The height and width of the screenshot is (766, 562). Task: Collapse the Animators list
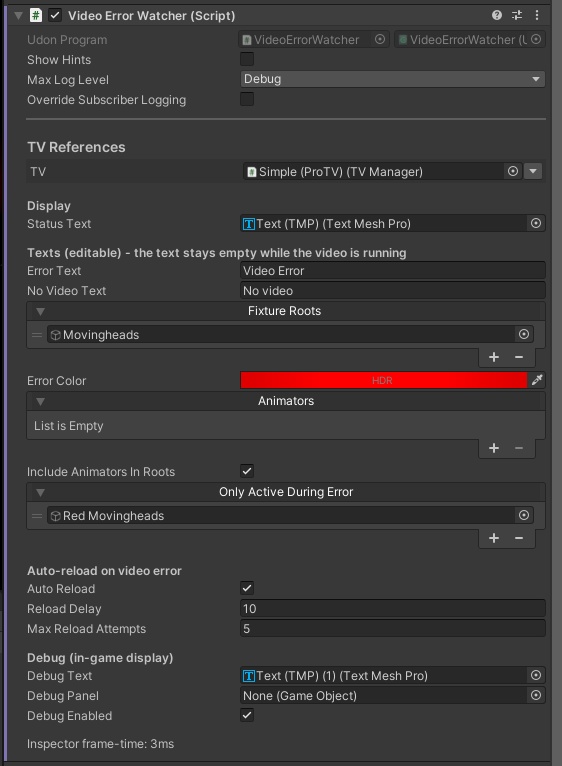41,402
